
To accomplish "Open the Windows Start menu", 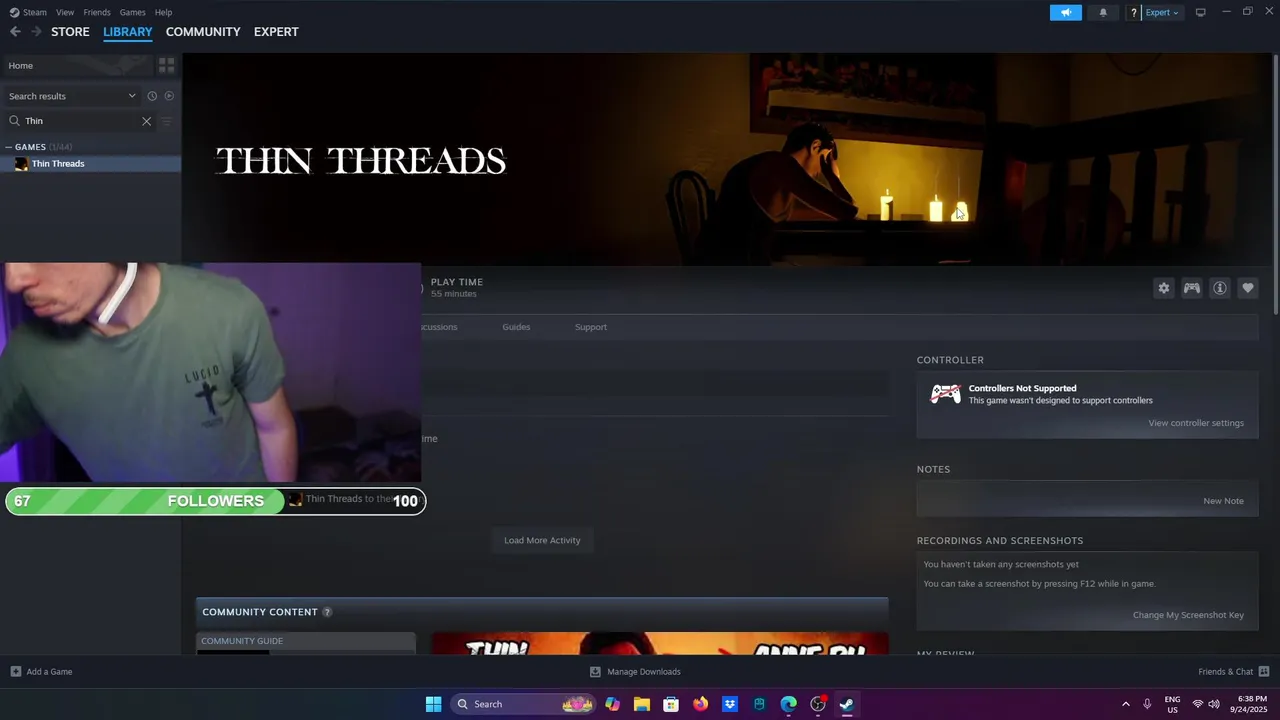I will point(433,704).
